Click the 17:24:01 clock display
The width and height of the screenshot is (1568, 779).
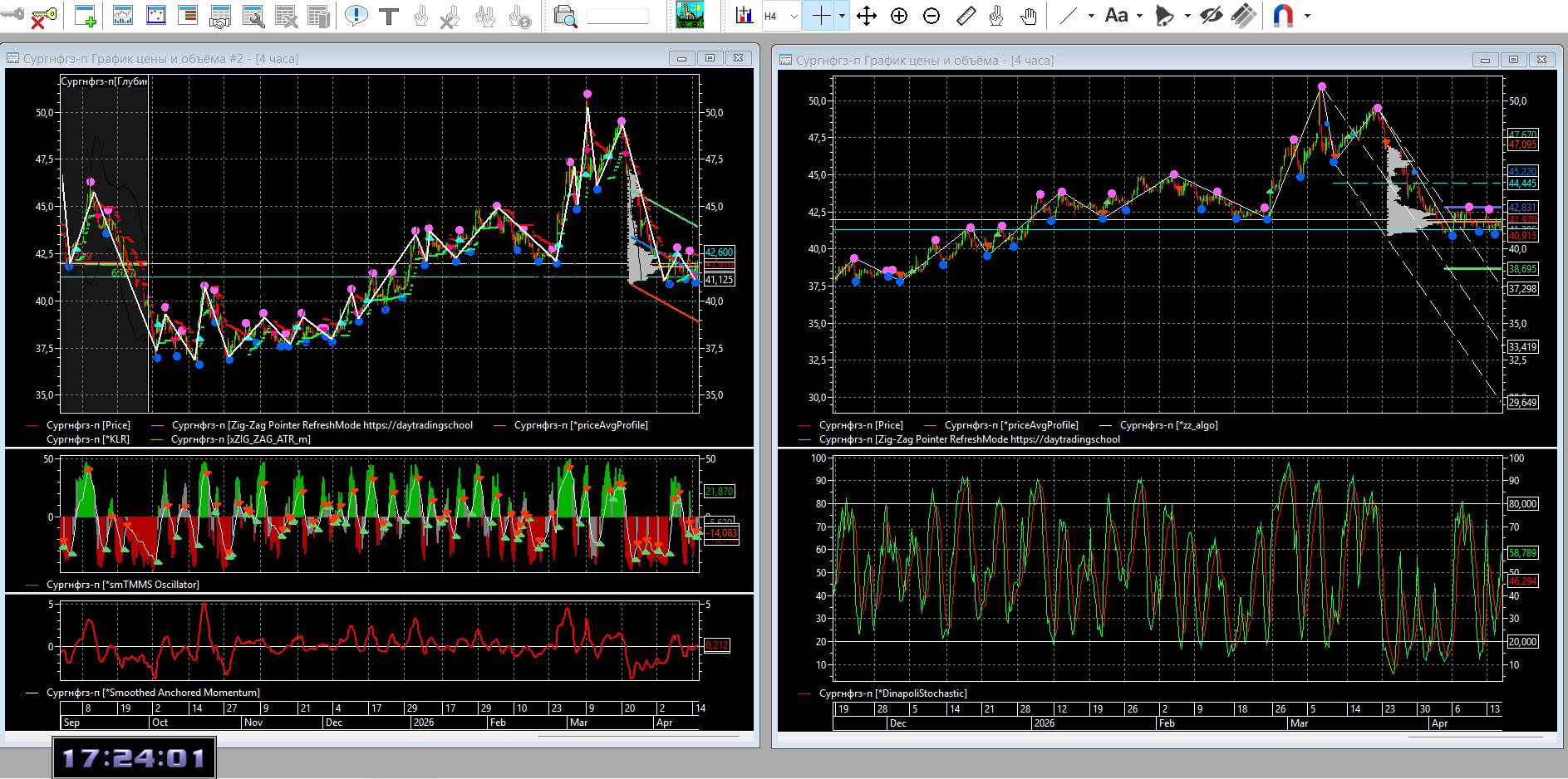tap(134, 757)
